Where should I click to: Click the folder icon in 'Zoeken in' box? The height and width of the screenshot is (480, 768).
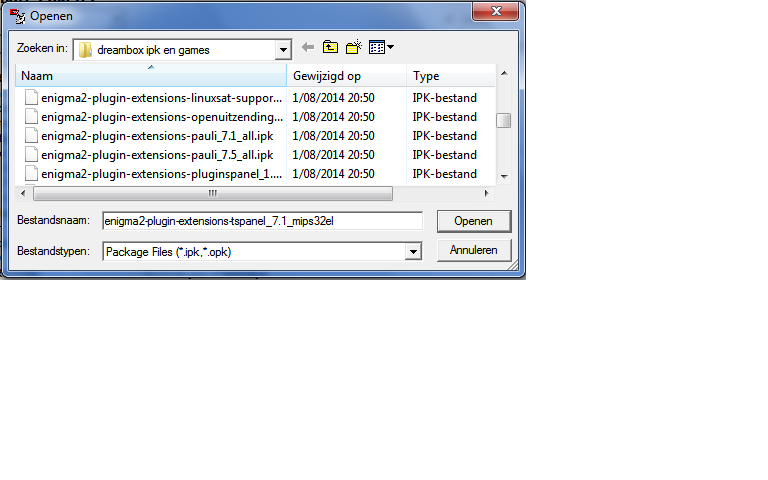coord(85,50)
